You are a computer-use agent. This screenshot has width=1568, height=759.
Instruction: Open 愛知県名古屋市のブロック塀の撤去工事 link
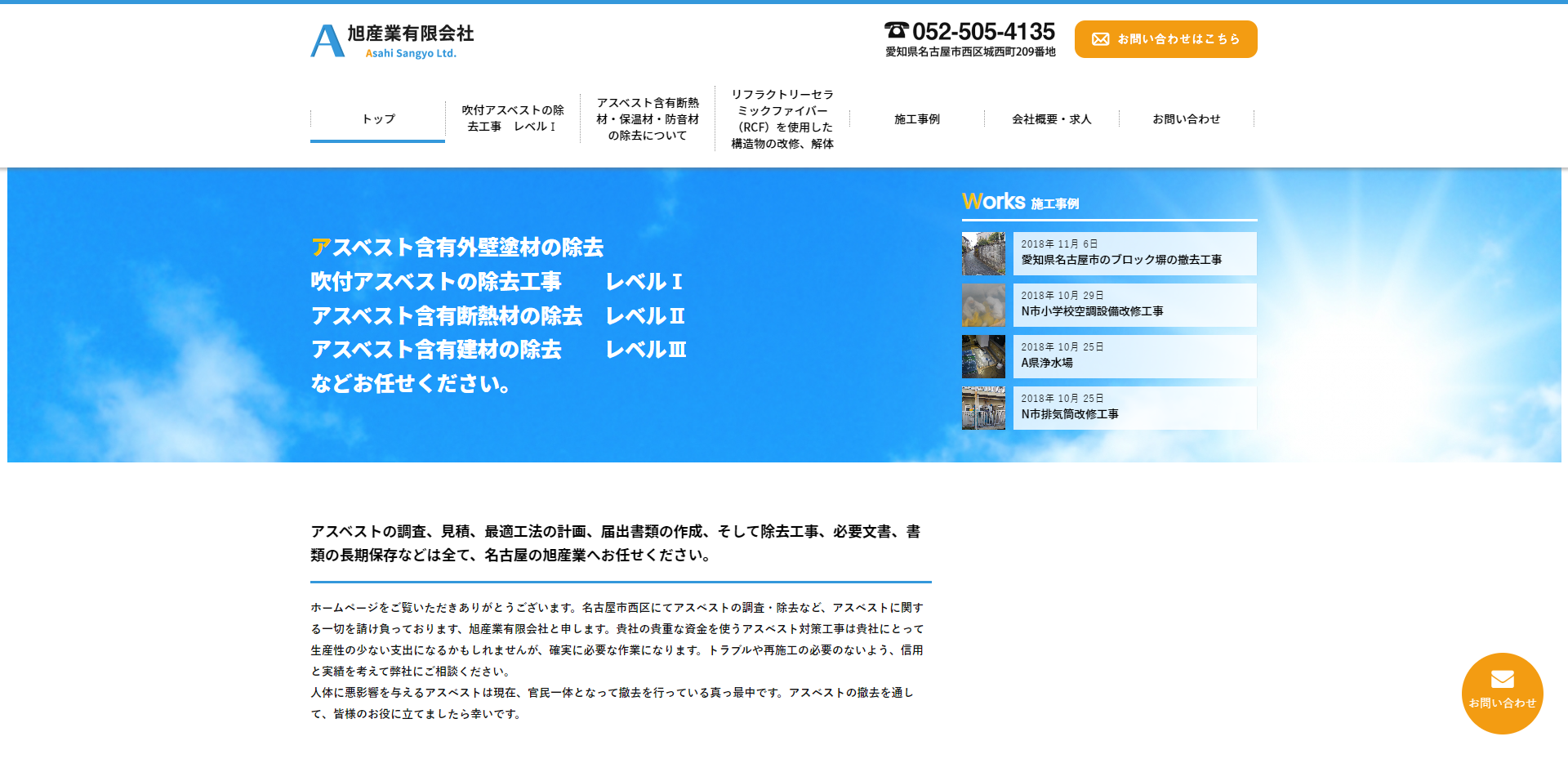point(1120,260)
